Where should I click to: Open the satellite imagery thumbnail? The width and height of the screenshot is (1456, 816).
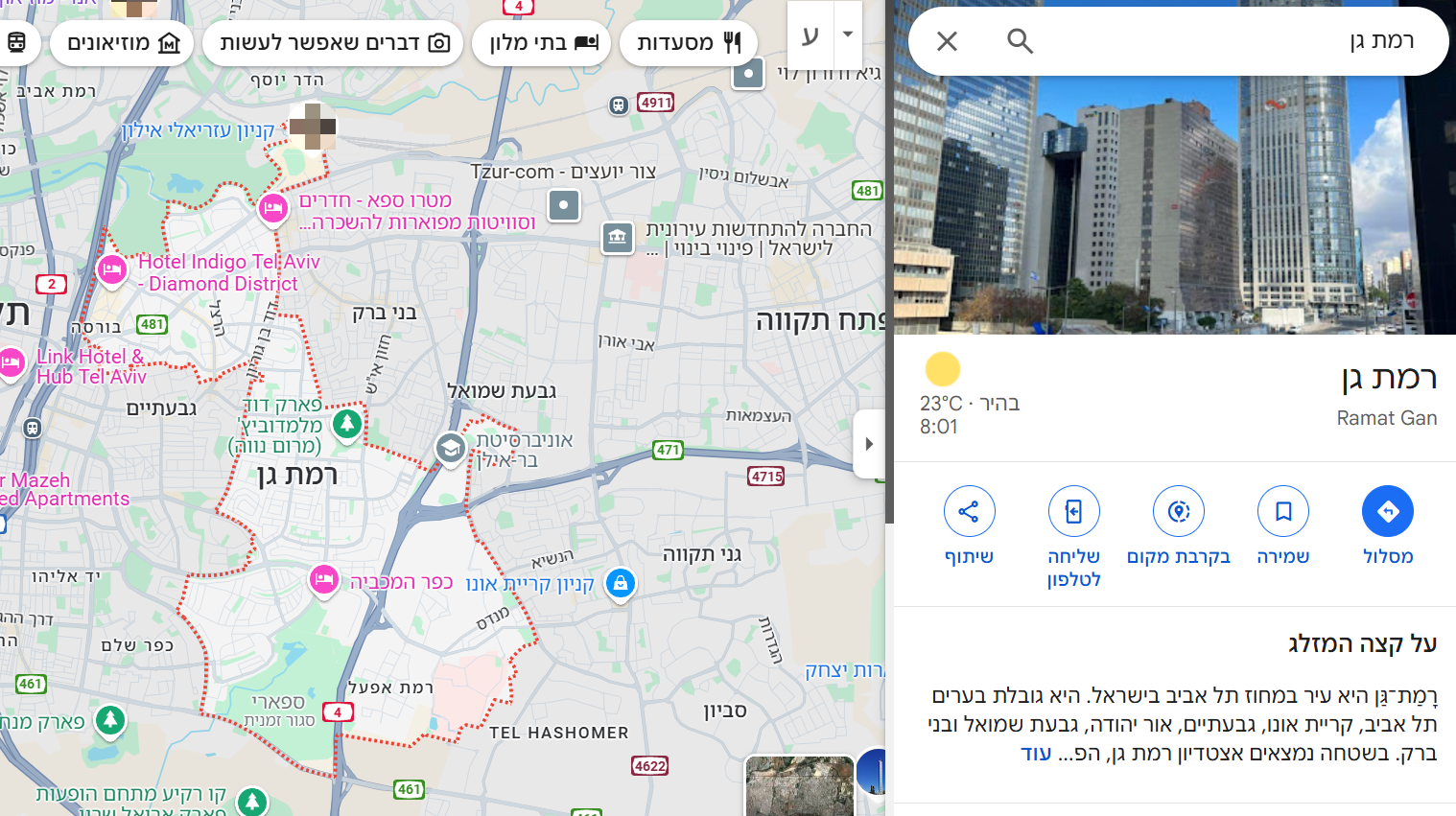[800, 785]
